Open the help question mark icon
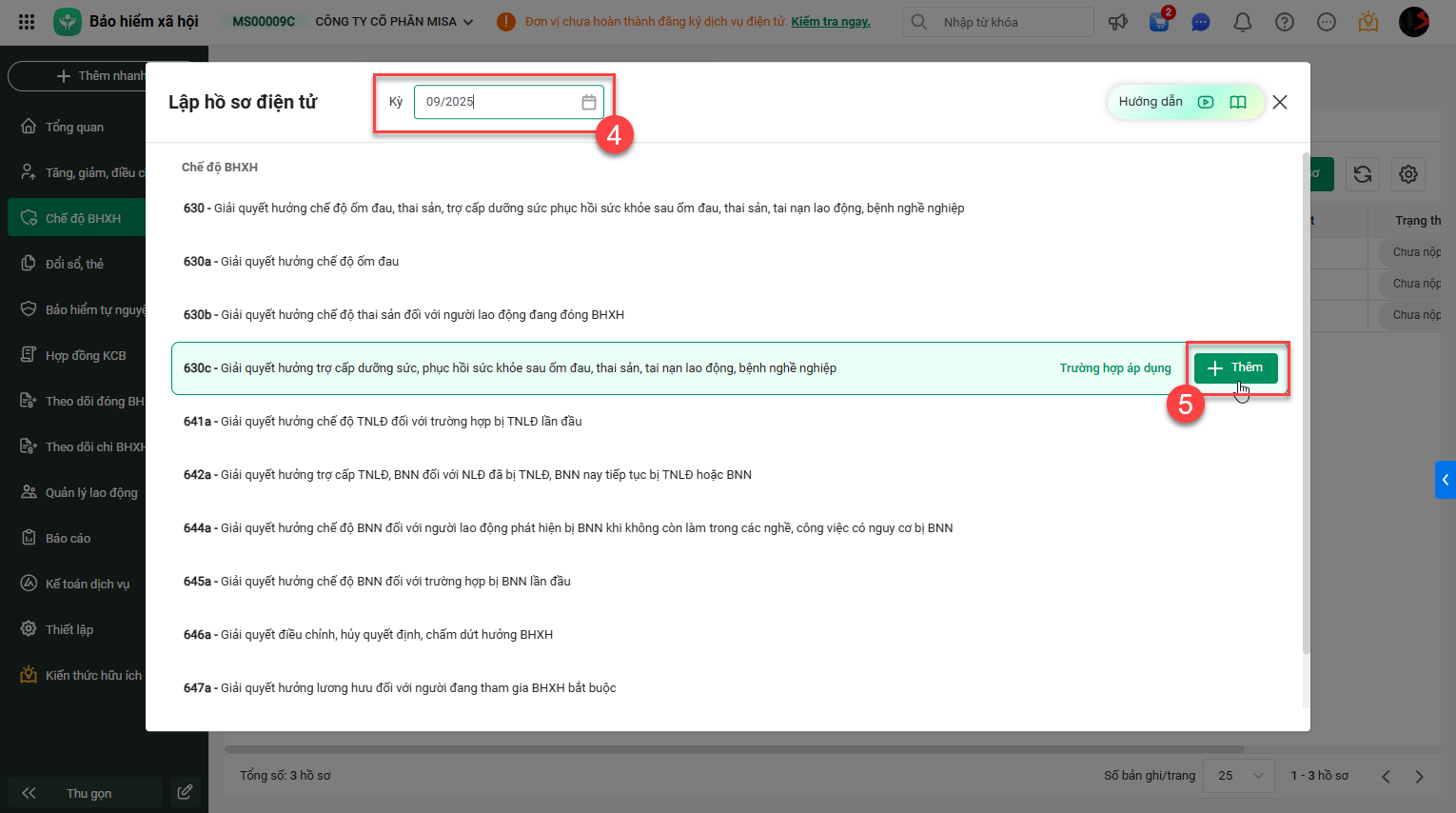1456x813 pixels. 1285,21
